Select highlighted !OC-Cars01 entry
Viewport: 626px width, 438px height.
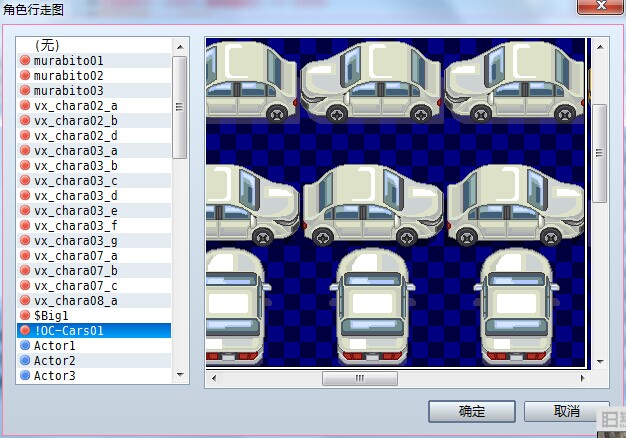(94, 331)
